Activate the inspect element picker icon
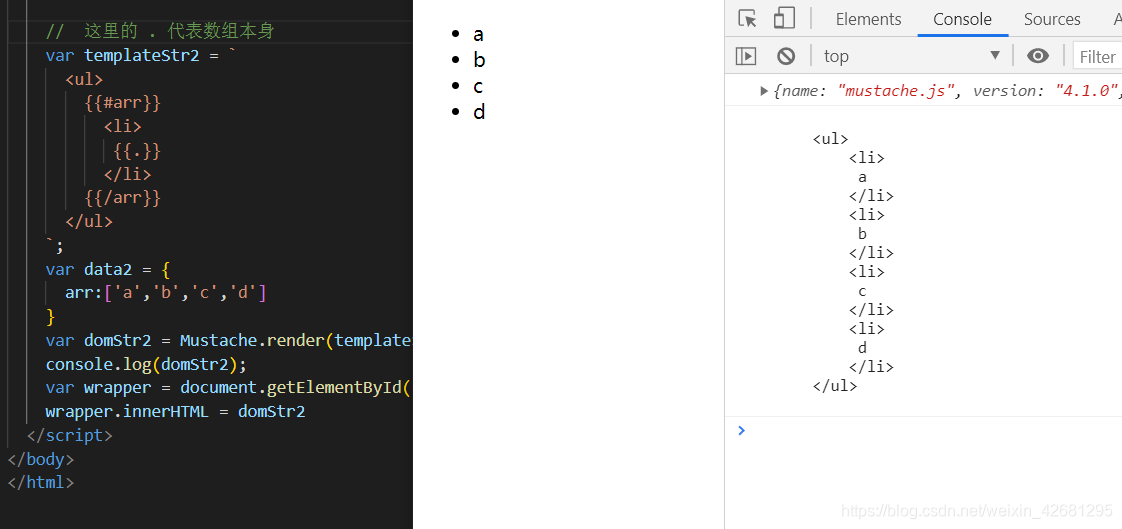The height and width of the screenshot is (529, 1122). [x=747, y=19]
